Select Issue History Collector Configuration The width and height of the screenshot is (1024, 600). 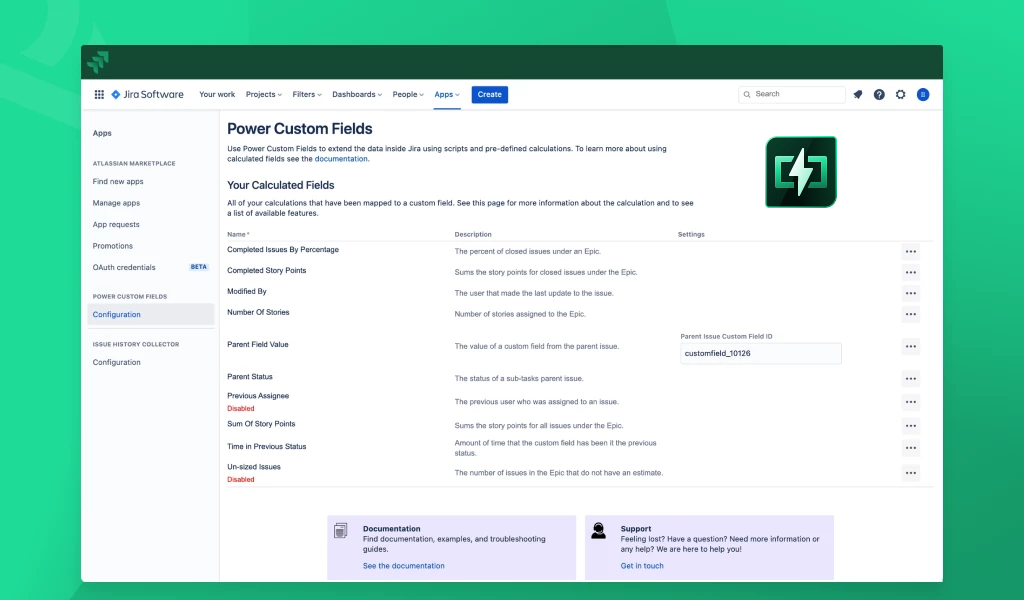(x=116, y=362)
